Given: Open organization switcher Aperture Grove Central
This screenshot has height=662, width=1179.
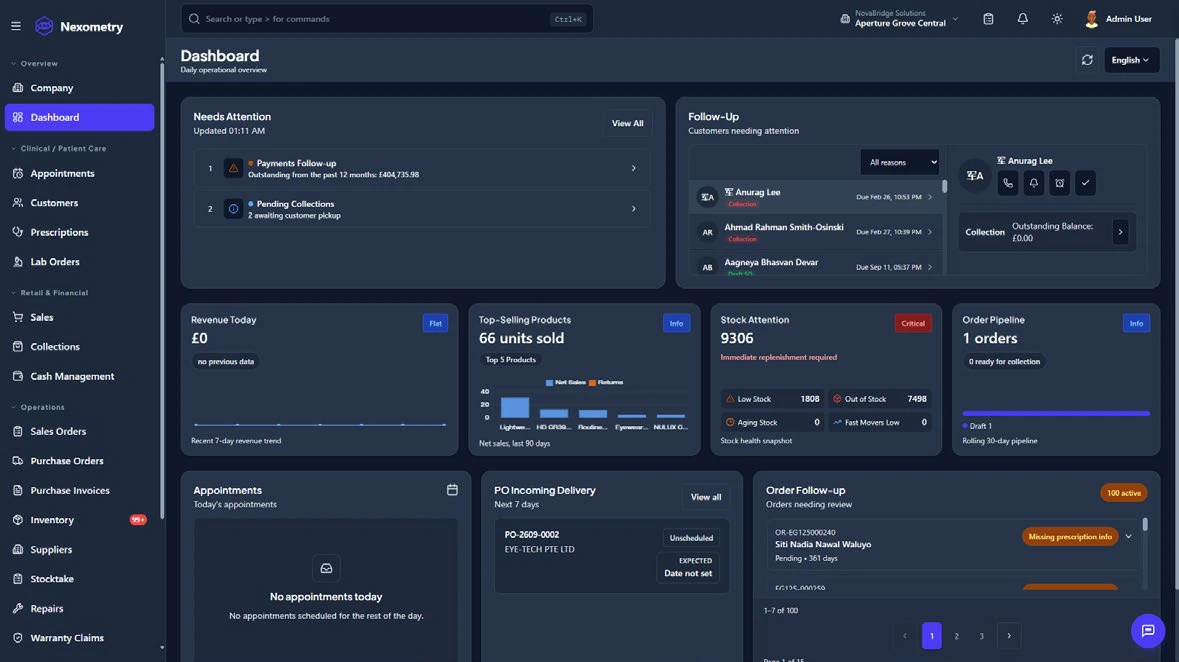Looking at the screenshot, I should [x=899, y=19].
